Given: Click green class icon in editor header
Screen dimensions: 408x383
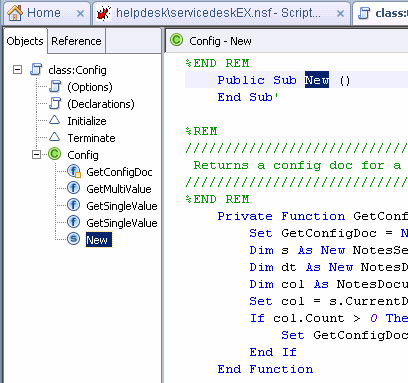Looking at the screenshot, I should coord(177,40).
